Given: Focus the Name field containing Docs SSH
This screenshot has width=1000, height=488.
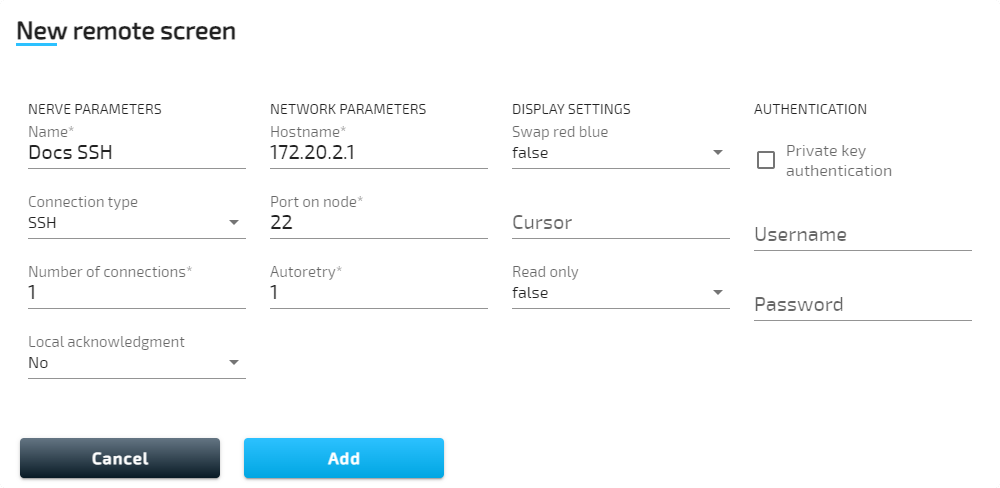Looking at the screenshot, I should point(136,153).
